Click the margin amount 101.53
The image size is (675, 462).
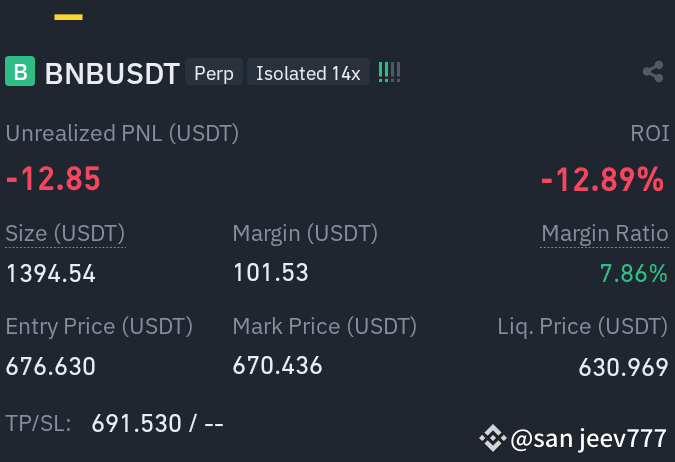pyautogui.click(x=271, y=273)
